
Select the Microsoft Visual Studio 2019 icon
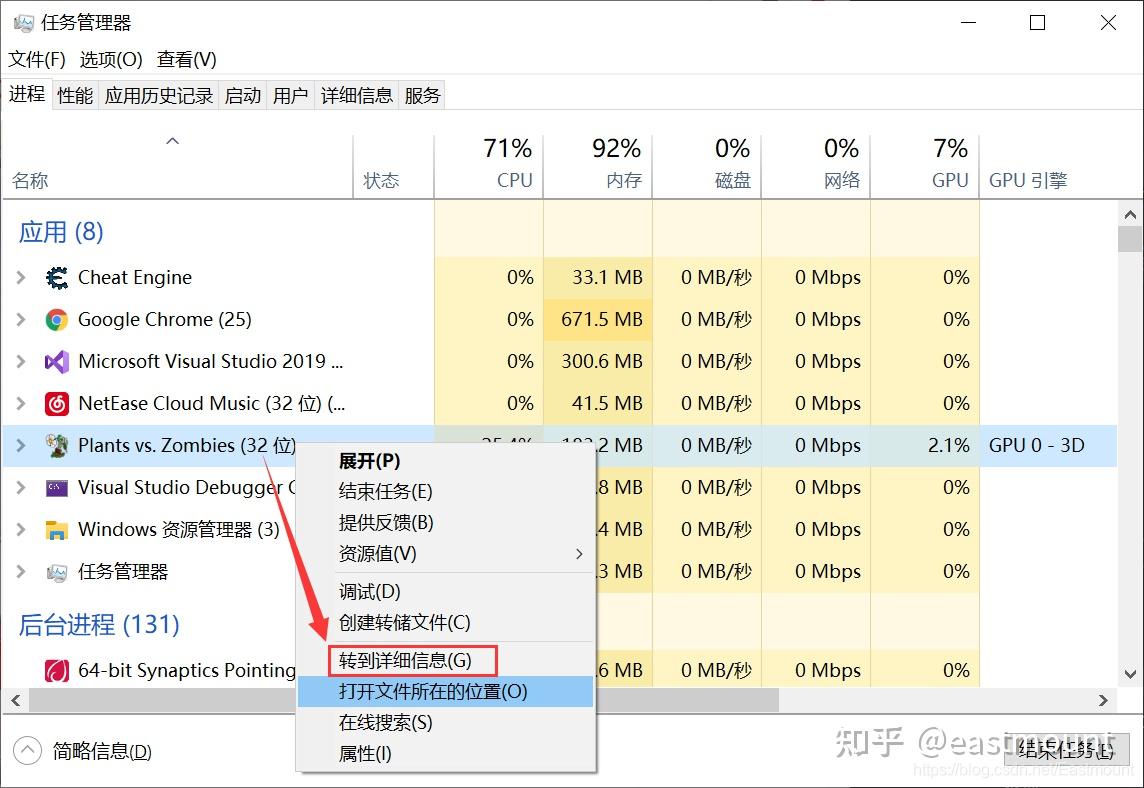click(x=57, y=361)
